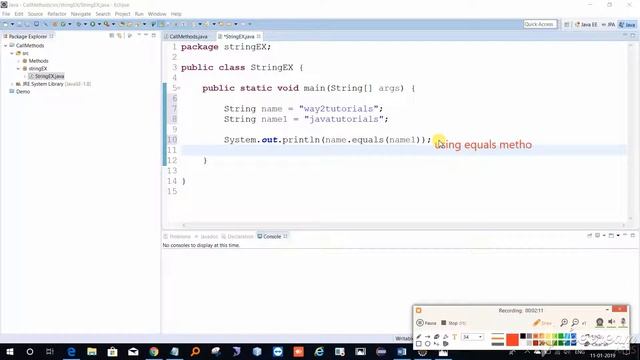
Task: Switch to the StringEX.java editor tab
Action: point(239,36)
